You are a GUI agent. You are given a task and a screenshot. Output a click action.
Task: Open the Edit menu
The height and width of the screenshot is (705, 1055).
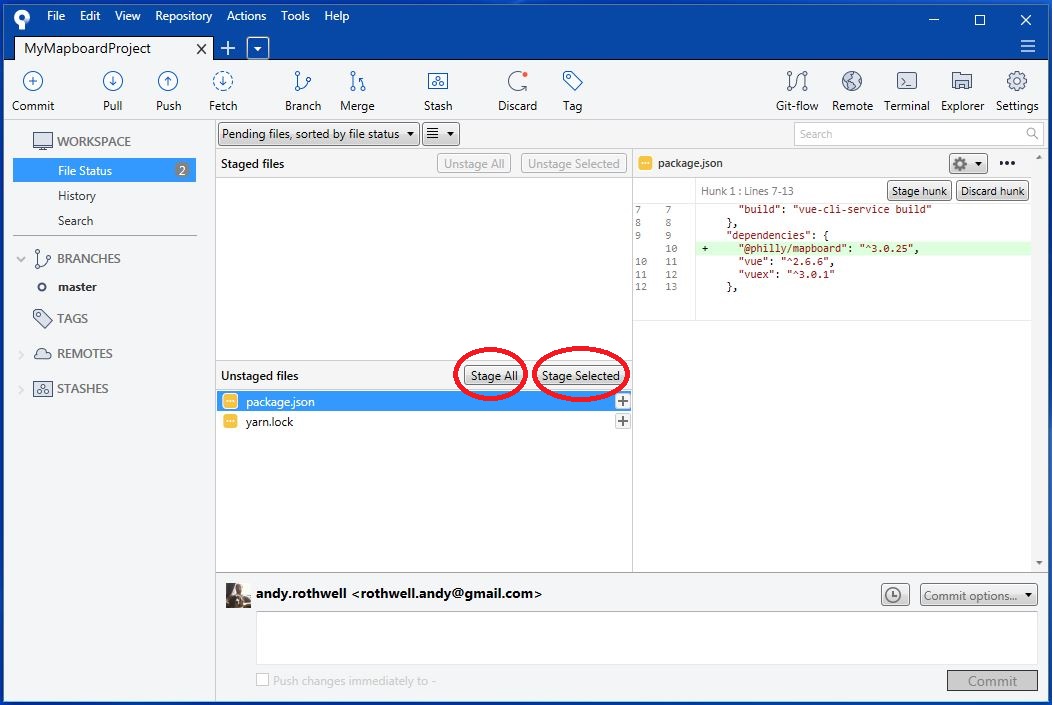[89, 15]
